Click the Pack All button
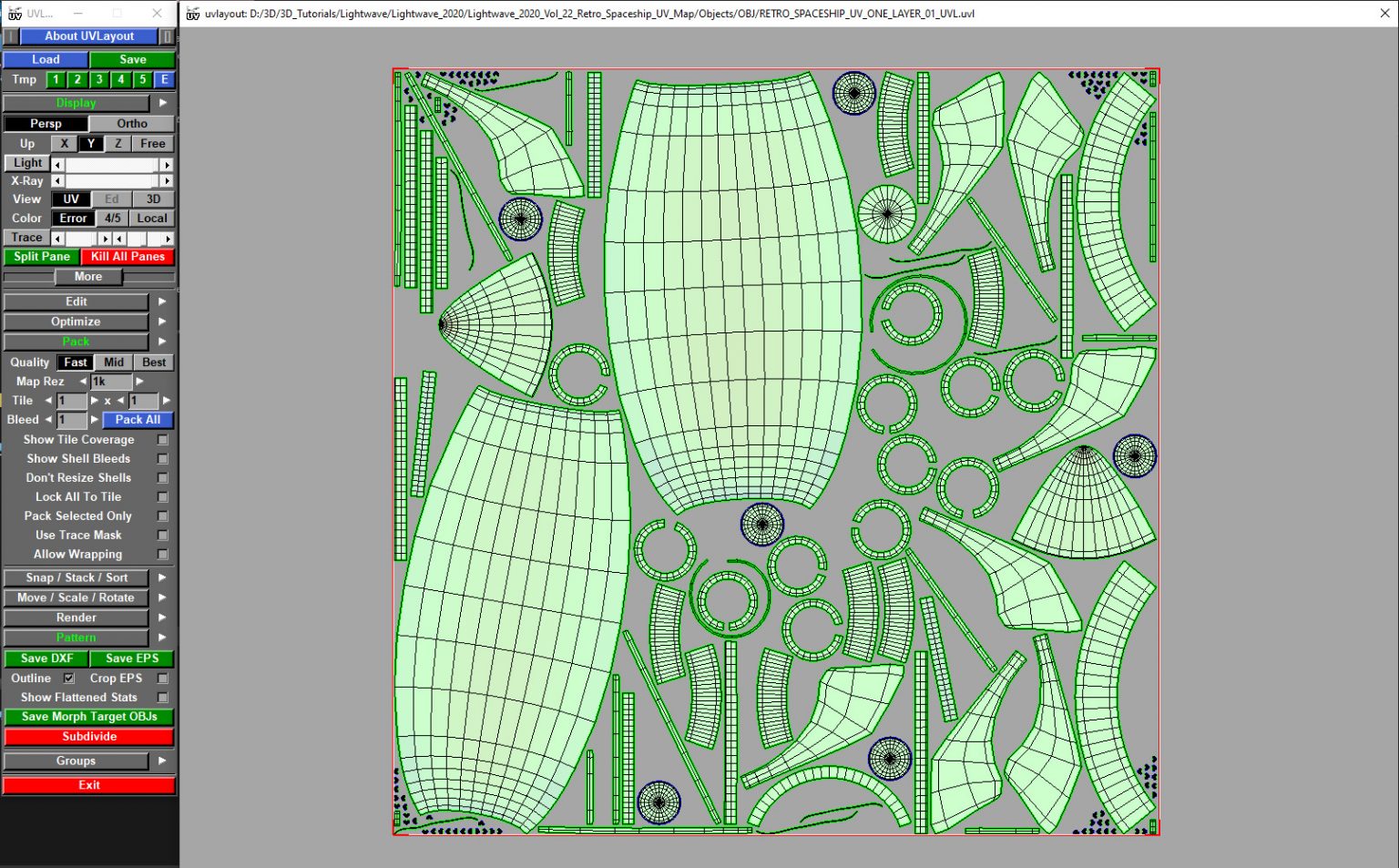The image size is (1399, 868). 138,420
